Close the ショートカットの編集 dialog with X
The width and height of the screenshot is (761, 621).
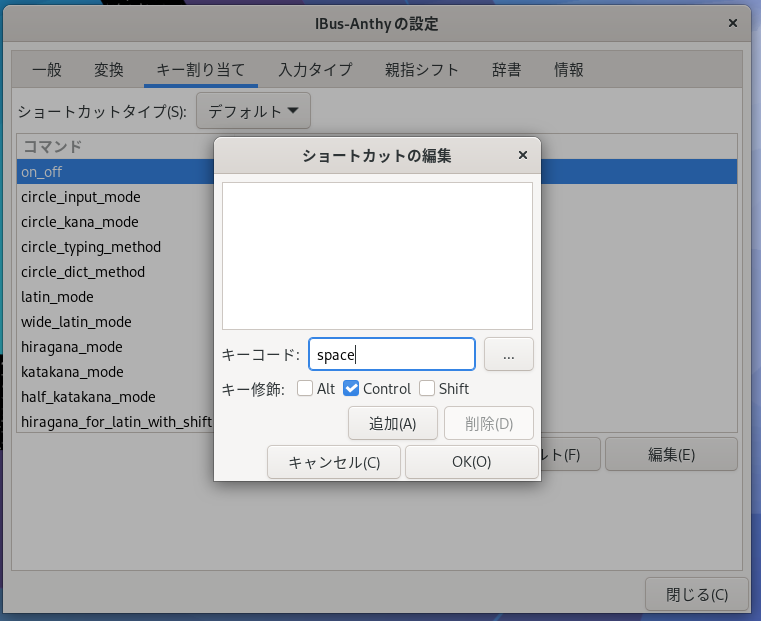[x=523, y=155]
